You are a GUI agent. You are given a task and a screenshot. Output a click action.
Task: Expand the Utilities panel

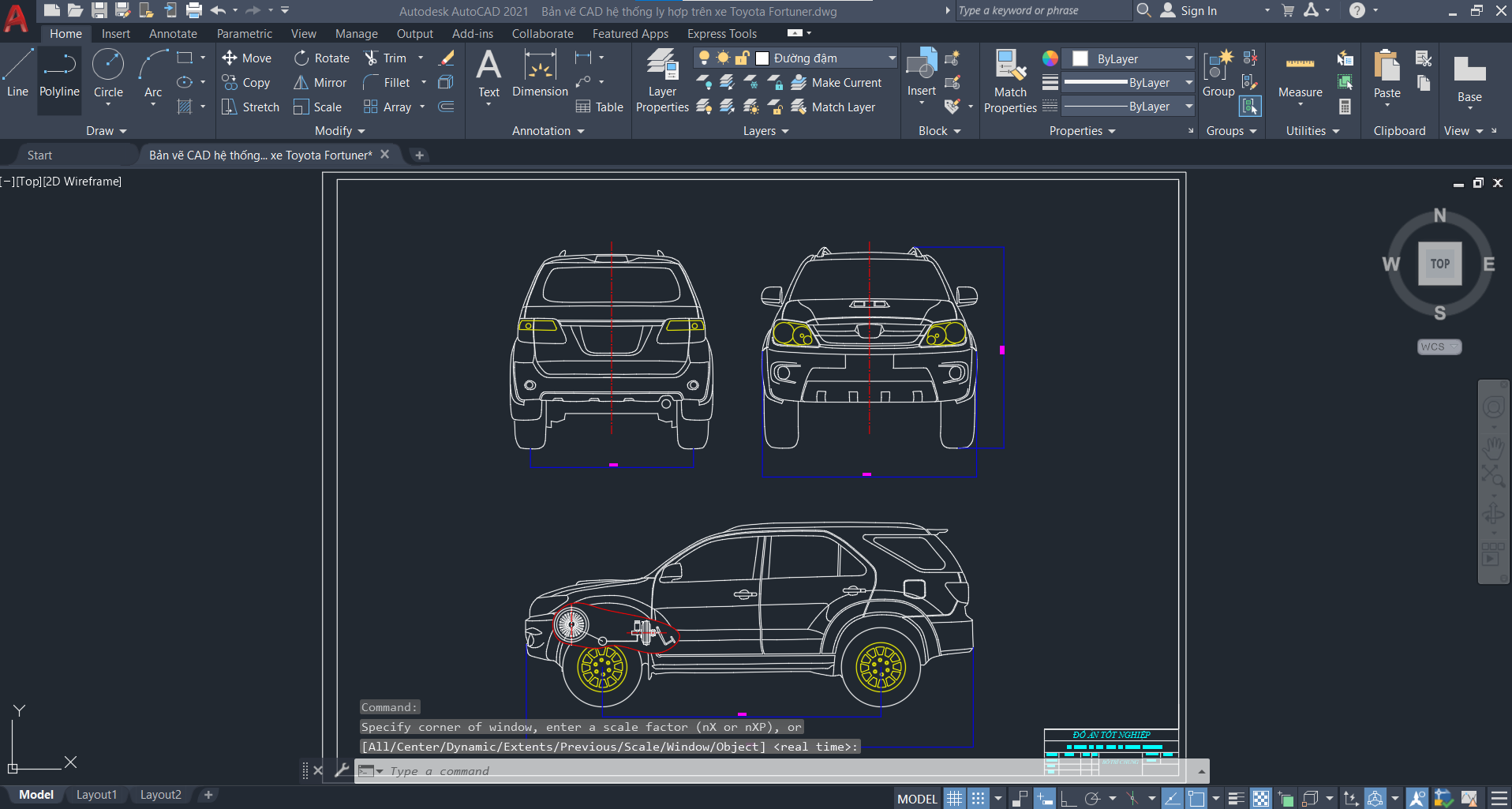[x=1313, y=130]
